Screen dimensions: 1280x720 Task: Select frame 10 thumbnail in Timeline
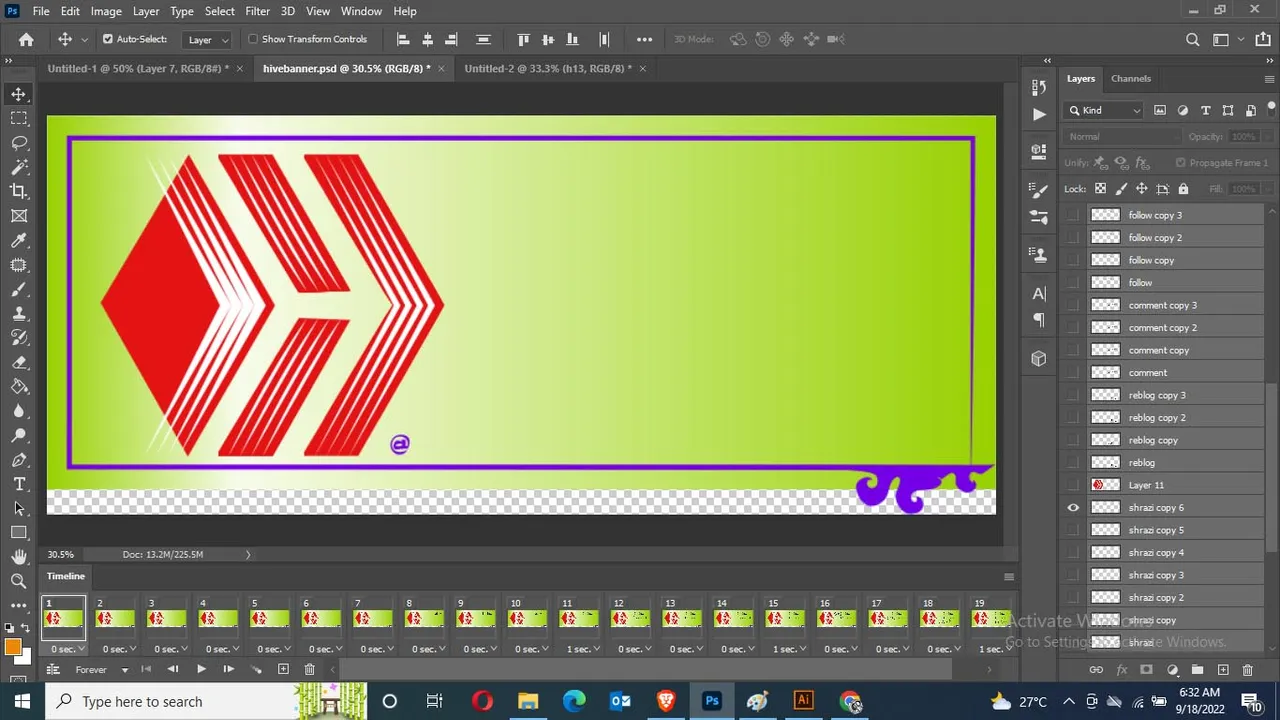[x=529, y=616]
